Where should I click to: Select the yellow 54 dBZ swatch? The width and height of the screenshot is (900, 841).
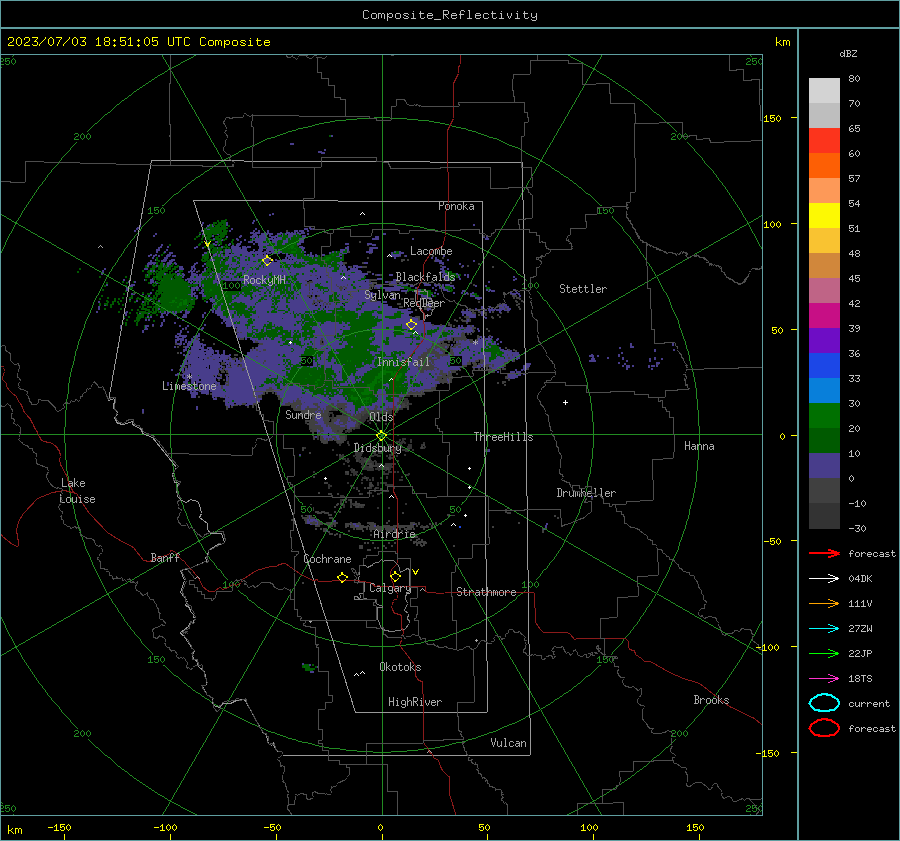(x=824, y=215)
